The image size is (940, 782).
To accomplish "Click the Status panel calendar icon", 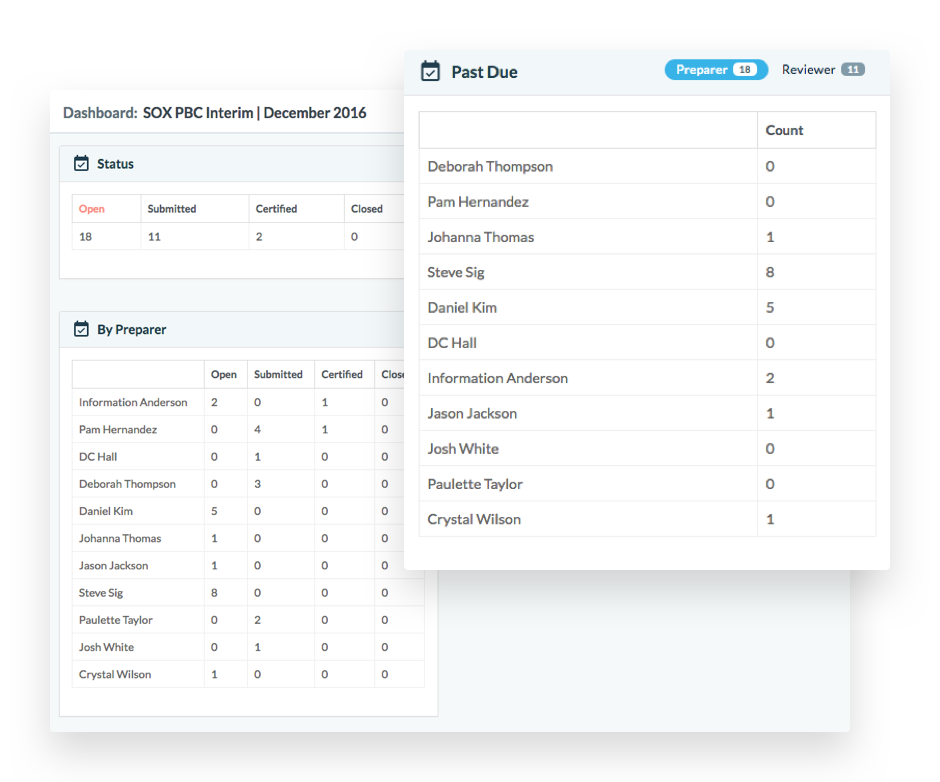I will coord(81,163).
